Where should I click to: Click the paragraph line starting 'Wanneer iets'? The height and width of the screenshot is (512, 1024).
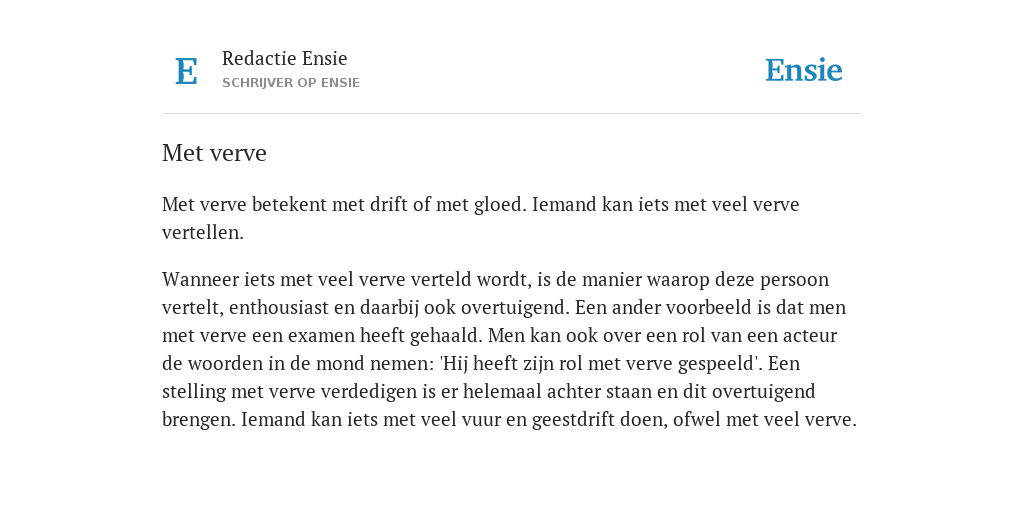click(496, 280)
